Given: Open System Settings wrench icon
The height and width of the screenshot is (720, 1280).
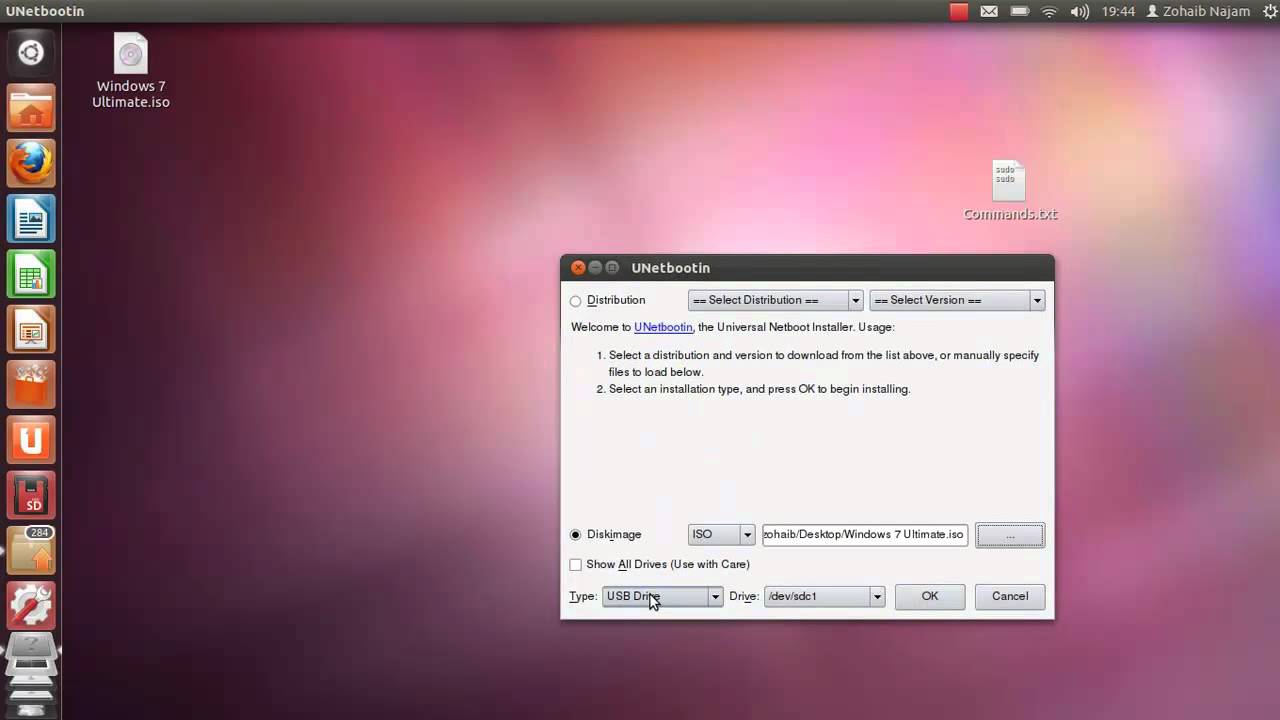Looking at the screenshot, I should [x=31, y=605].
